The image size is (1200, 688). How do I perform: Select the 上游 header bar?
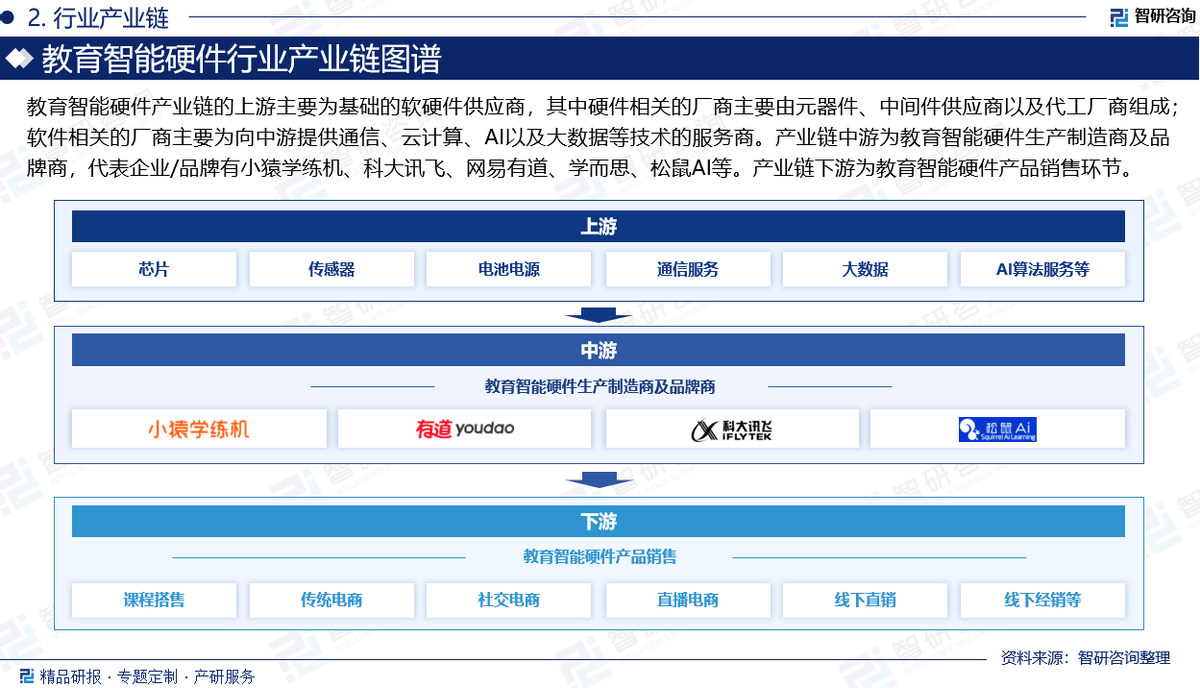598,226
